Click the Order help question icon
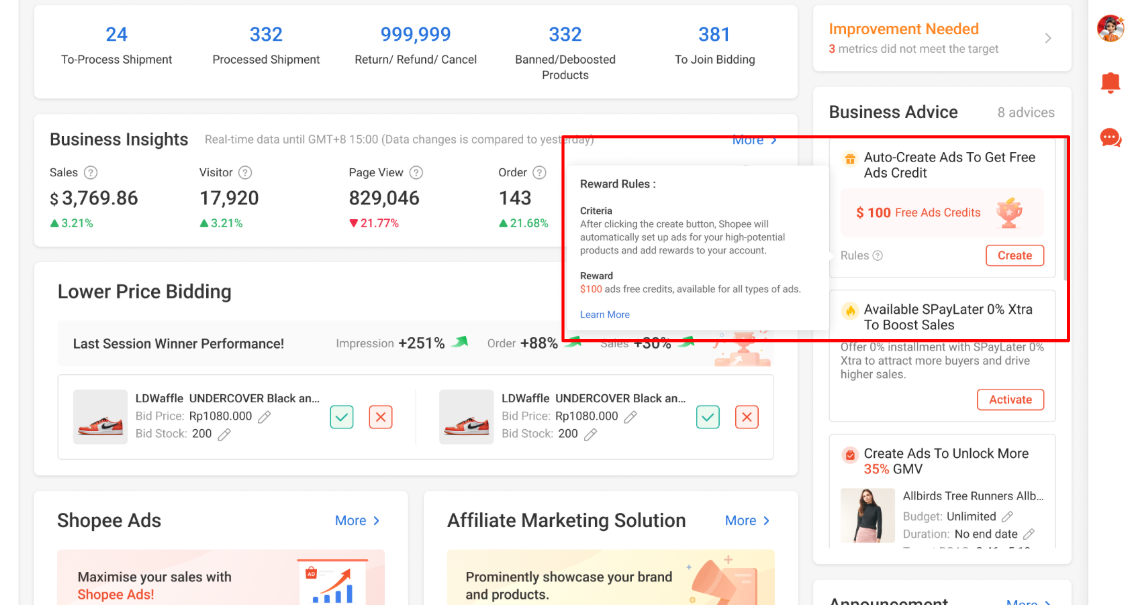This screenshot has height=605, width=1136. (539, 172)
